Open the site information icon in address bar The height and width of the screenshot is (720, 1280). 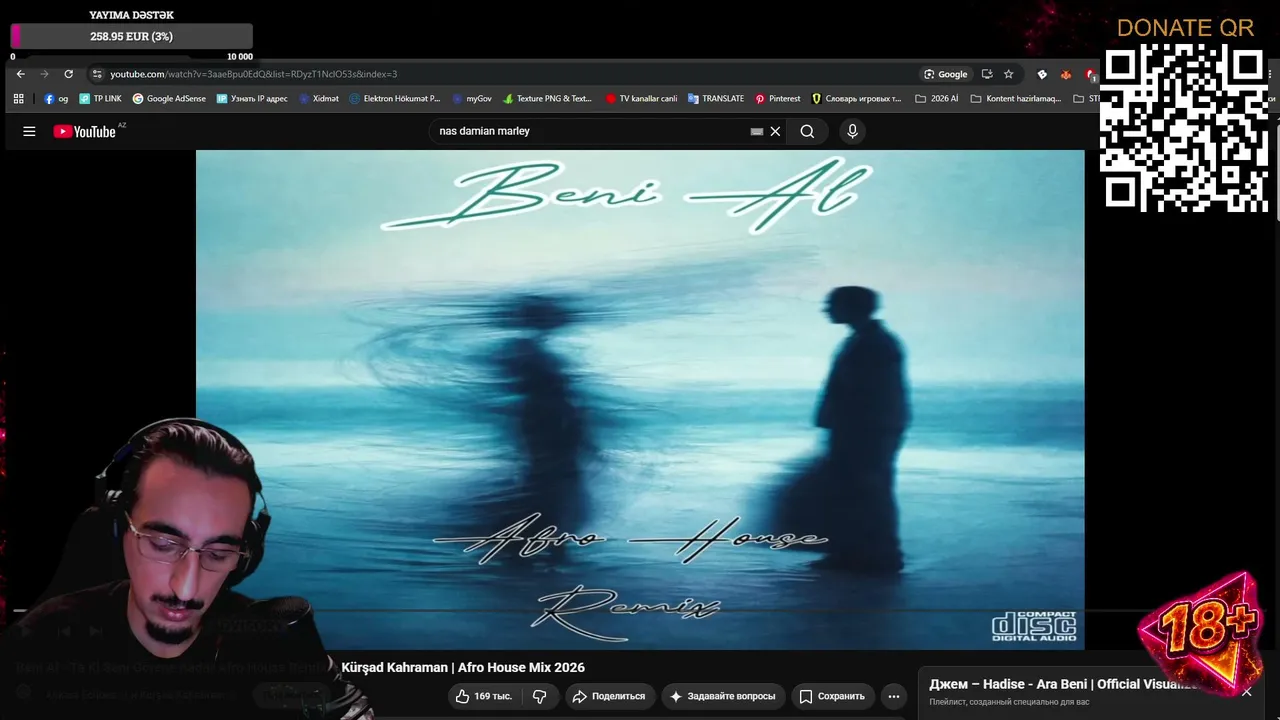[x=96, y=74]
